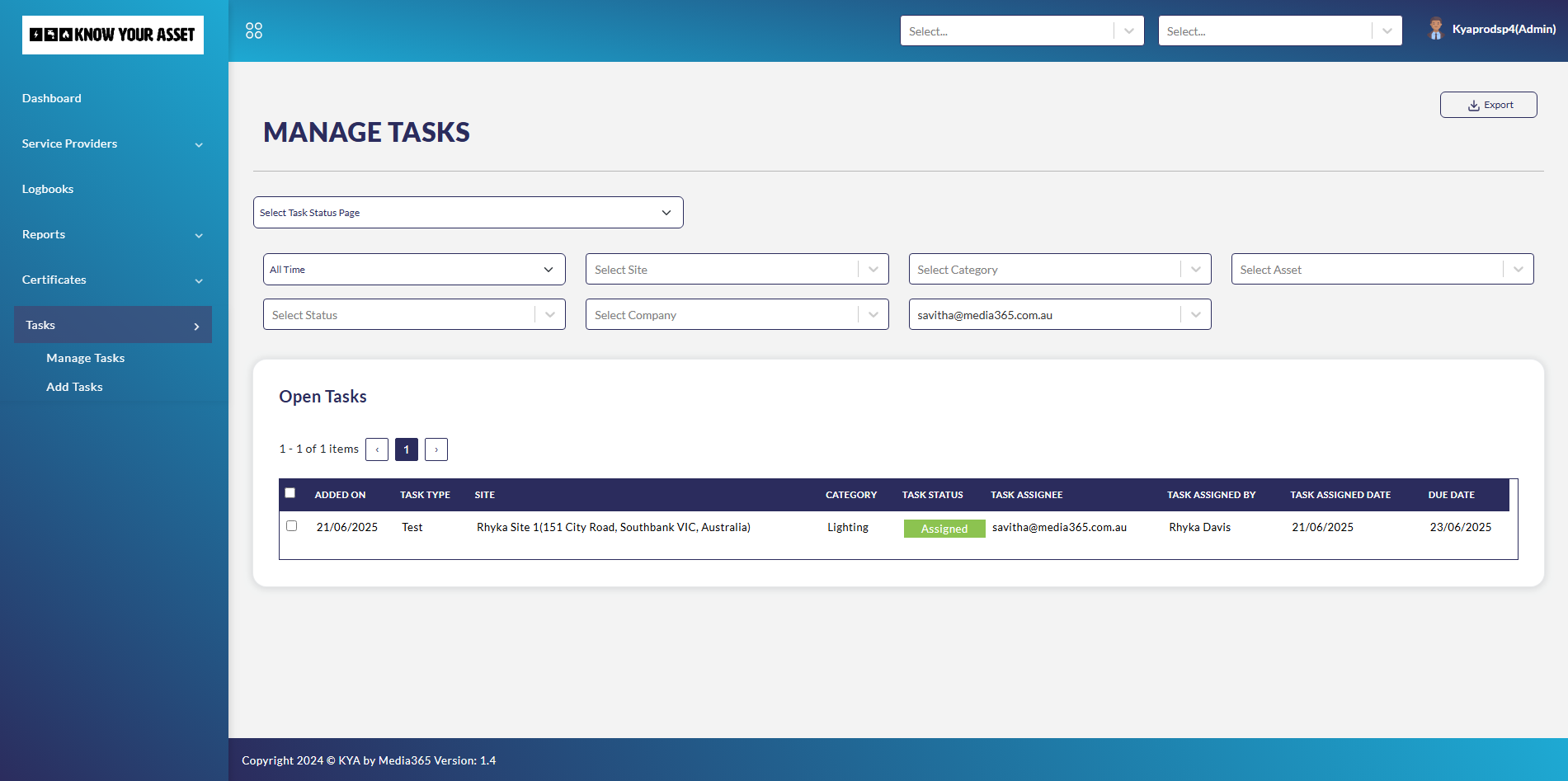The image size is (1568, 781).
Task: Check the task row dated 21/06/2025
Action: click(x=292, y=526)
